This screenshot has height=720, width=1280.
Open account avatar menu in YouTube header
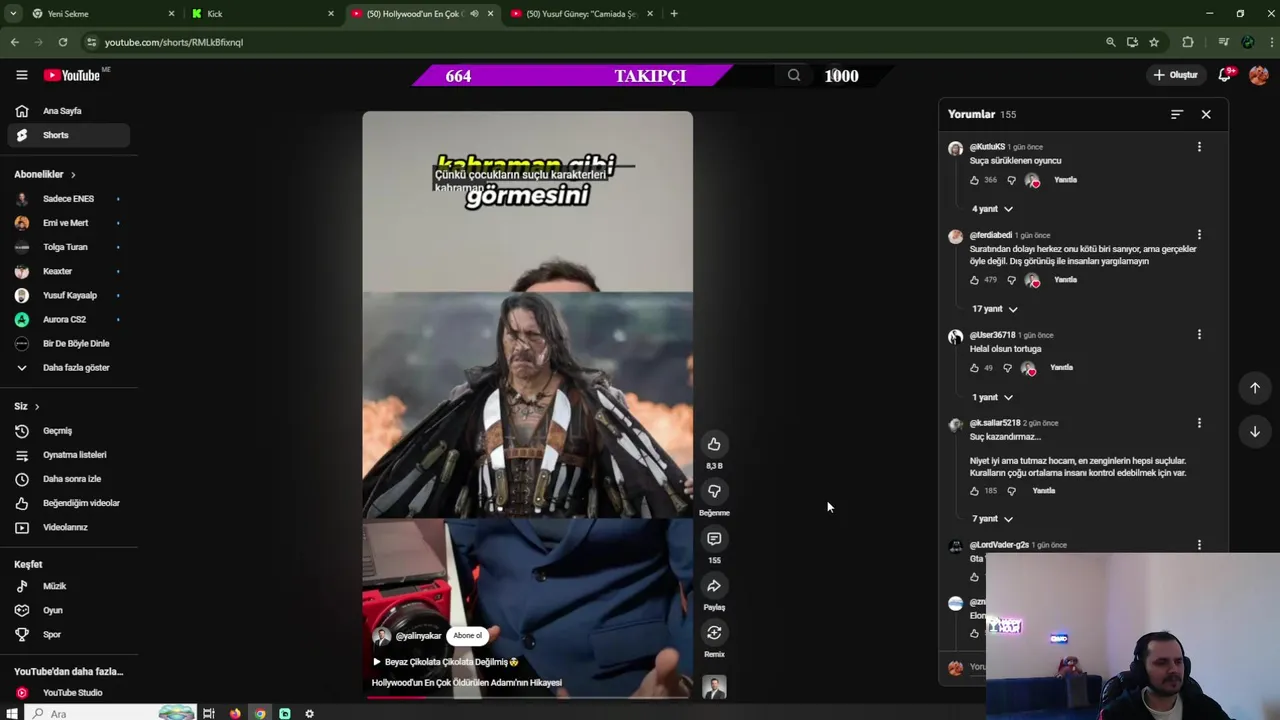[x=1259, y=75]
